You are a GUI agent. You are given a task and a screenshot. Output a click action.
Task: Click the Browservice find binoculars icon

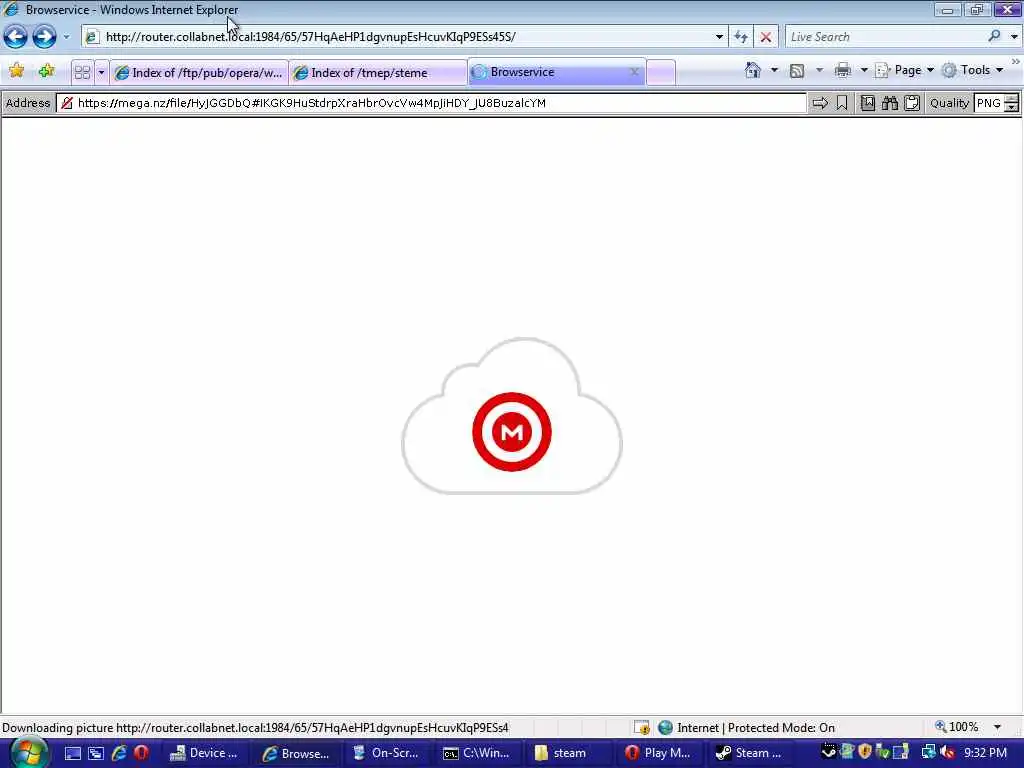click(x=890, y=103)
